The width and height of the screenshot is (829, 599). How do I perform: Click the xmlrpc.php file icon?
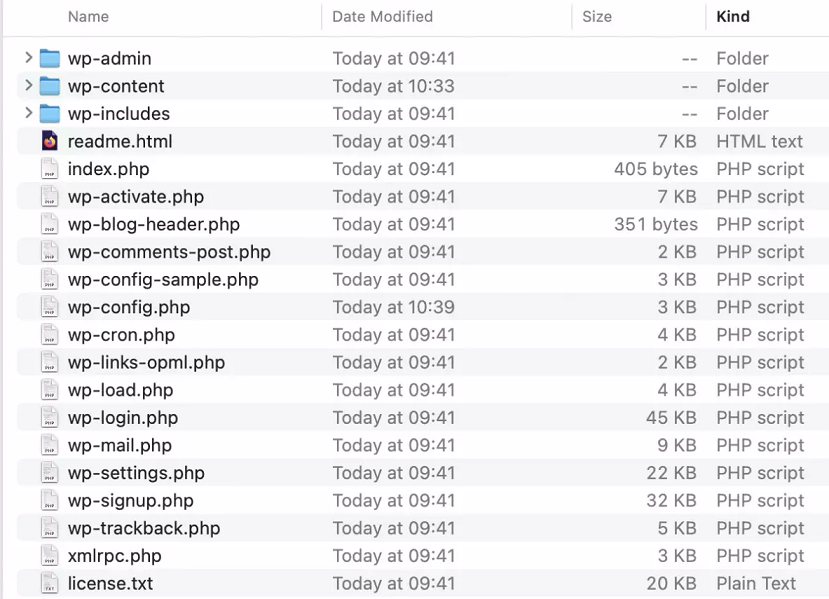click(x=50, y=556)
